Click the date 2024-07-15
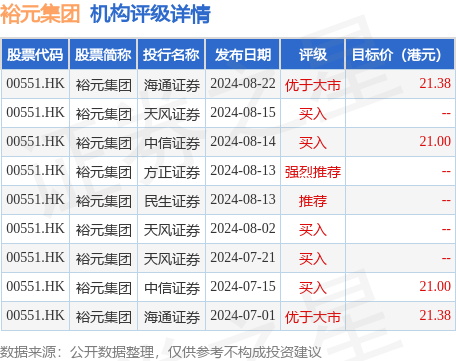The image size is (456, 361). pyautogui.click(x=243, y=286)
